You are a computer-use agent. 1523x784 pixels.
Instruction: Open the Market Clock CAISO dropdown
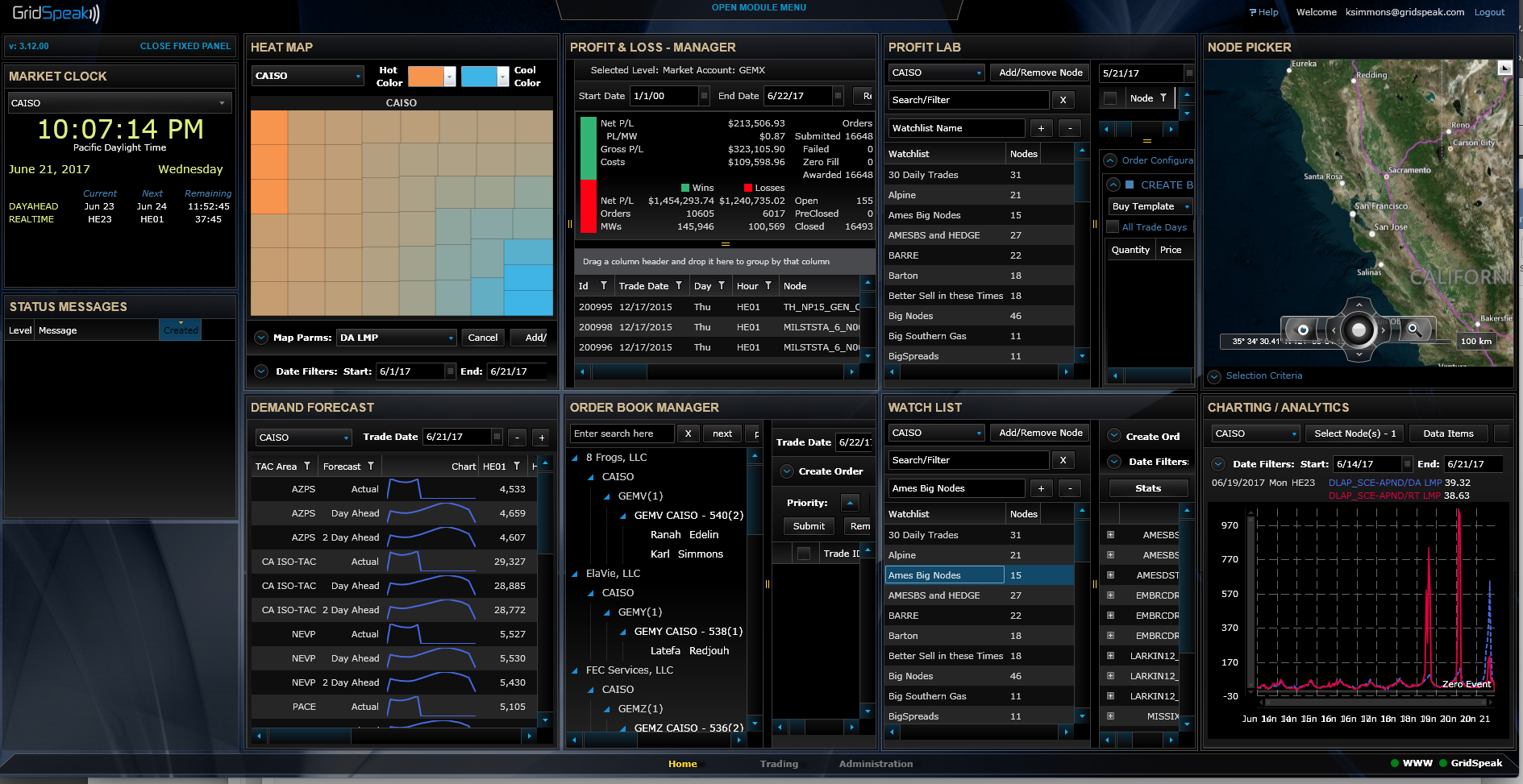120,103
